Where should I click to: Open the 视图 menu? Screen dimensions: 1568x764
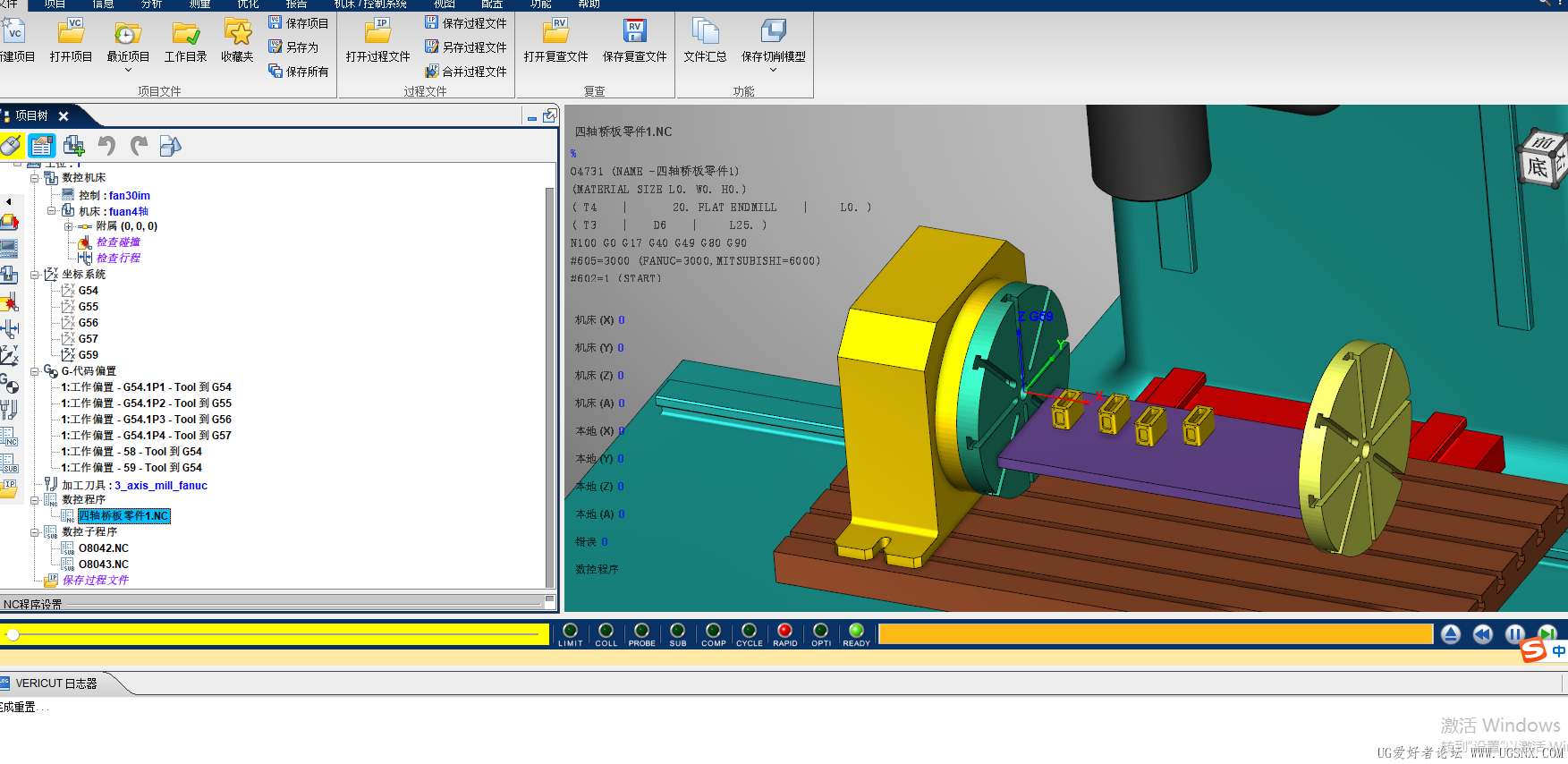[x=445, y=4]
